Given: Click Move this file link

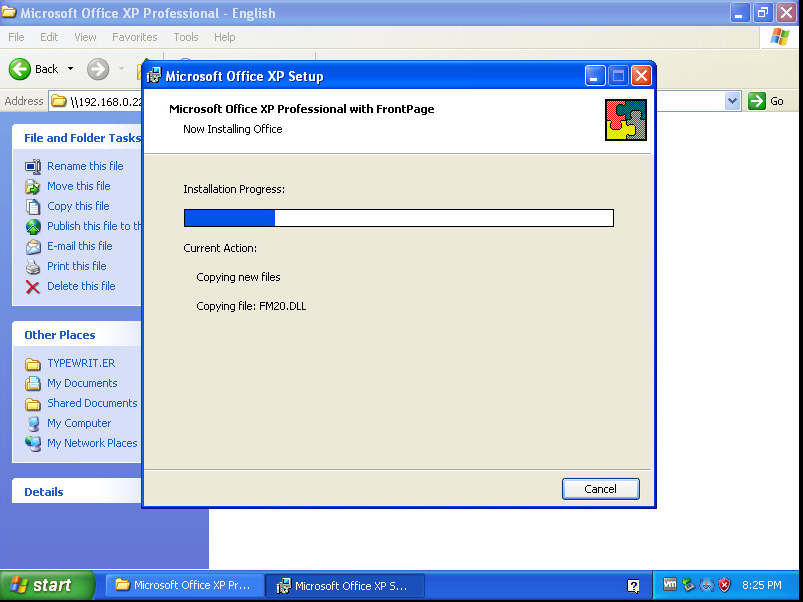Looking at the screenshot, I should tap(78, 186).
